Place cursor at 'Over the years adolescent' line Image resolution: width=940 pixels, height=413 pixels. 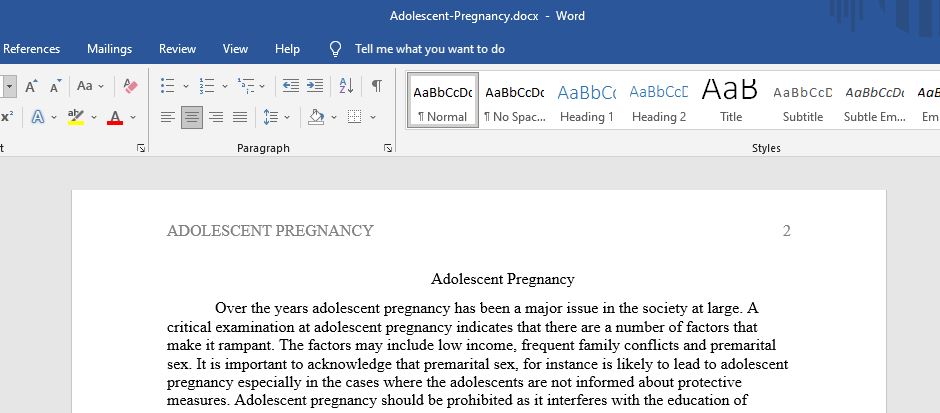(487, 309)
